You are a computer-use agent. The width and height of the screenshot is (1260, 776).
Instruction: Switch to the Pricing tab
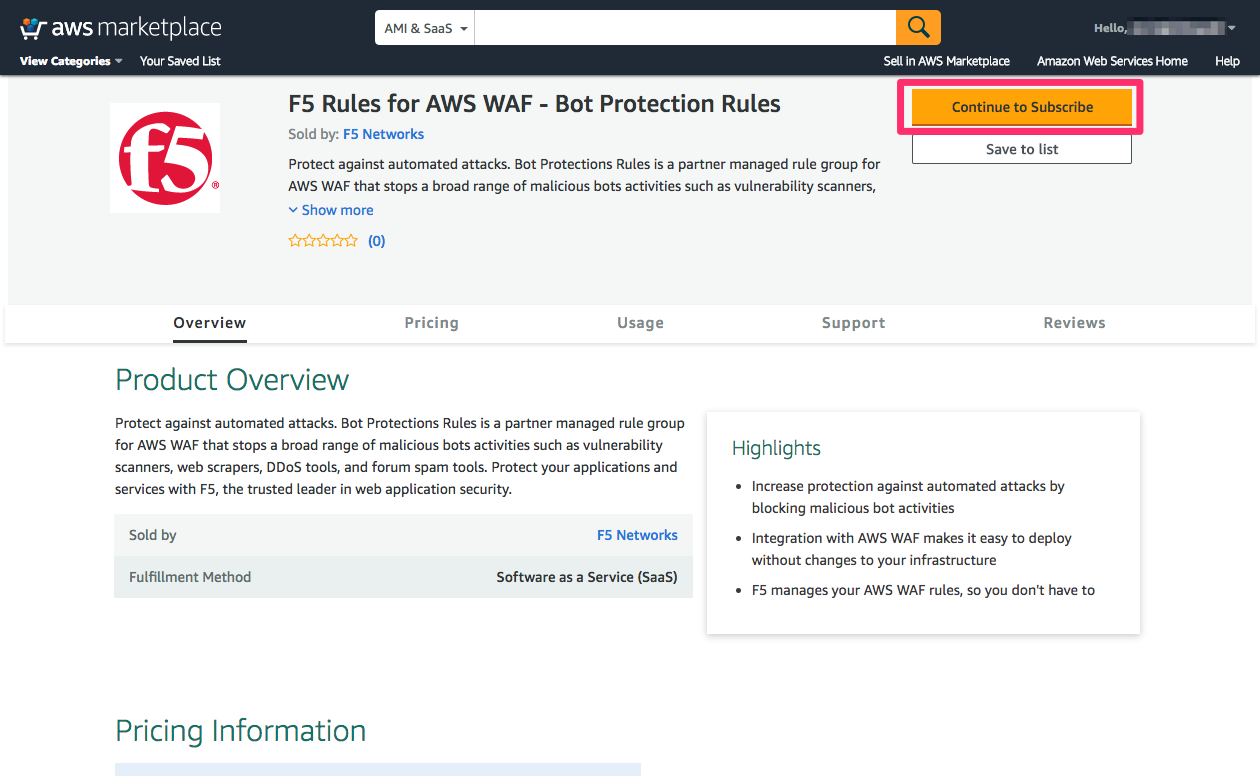(431, 323)
